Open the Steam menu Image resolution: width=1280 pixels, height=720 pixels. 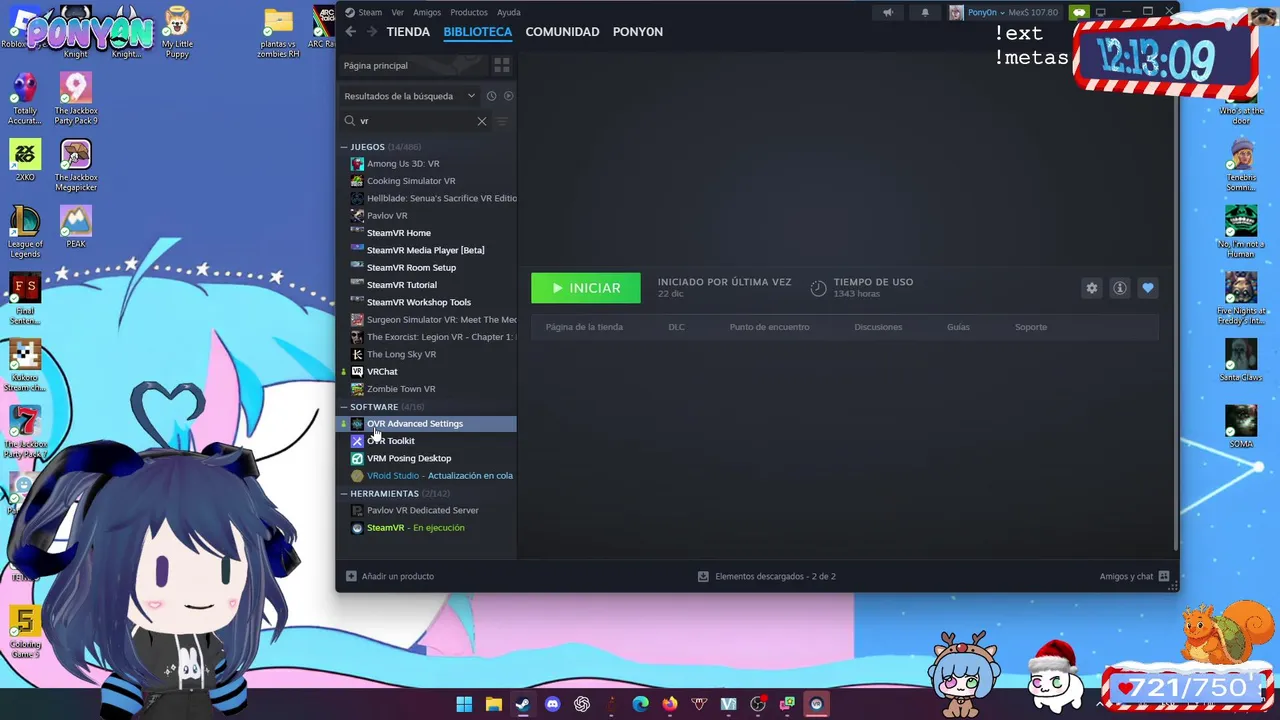(370, 12)
